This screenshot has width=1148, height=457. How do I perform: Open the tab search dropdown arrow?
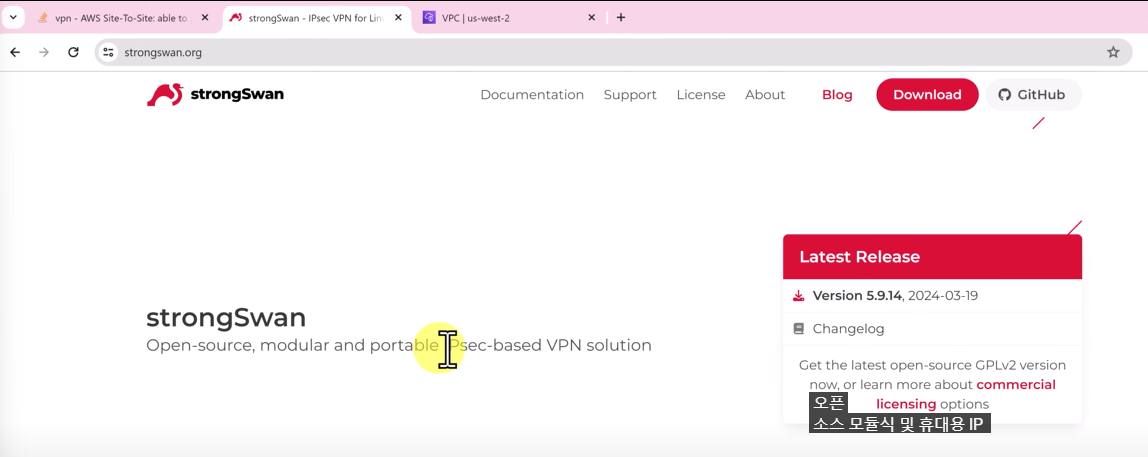[x=12, y=18]
